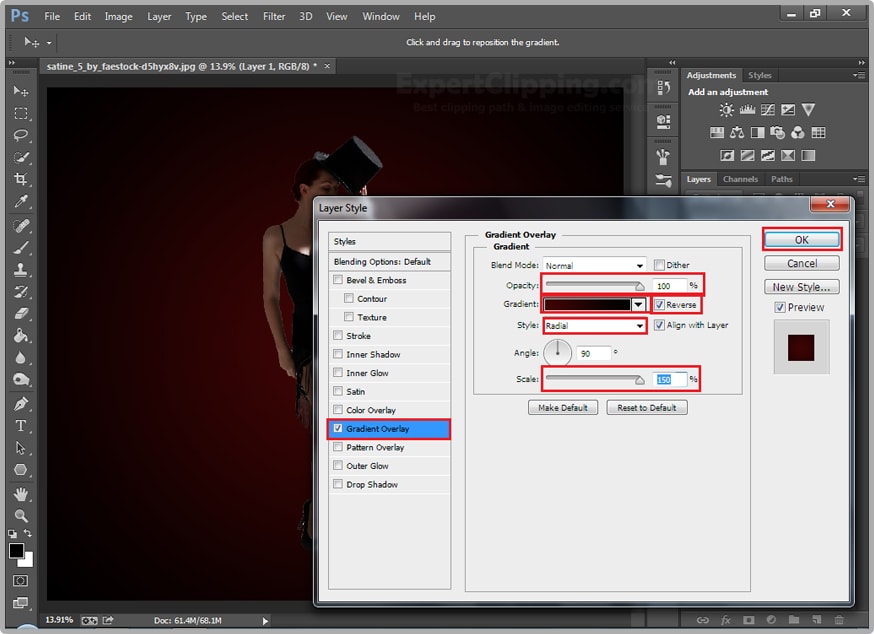Add a Brightness/Contrast adjustment
874x634 pixels.
[x=725, y=110]
